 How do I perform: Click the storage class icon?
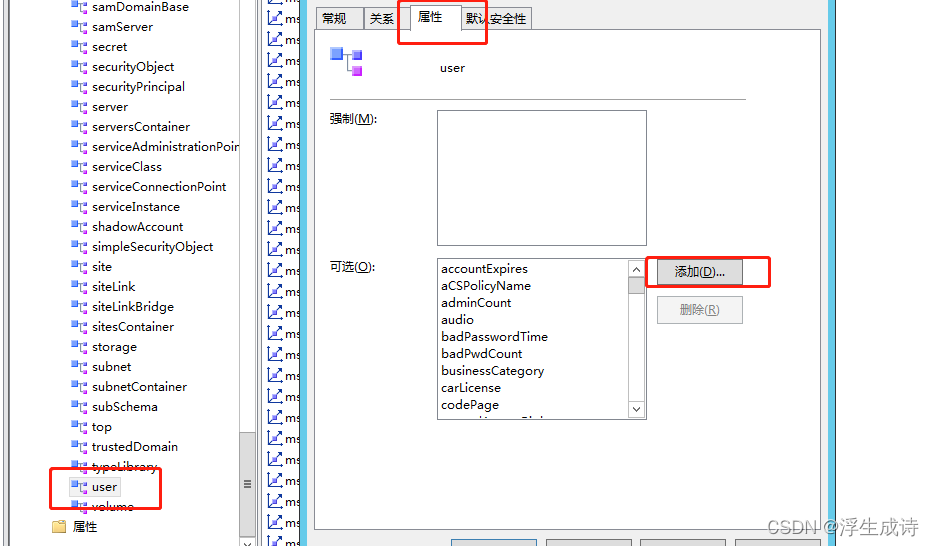[x=79, y=346]
